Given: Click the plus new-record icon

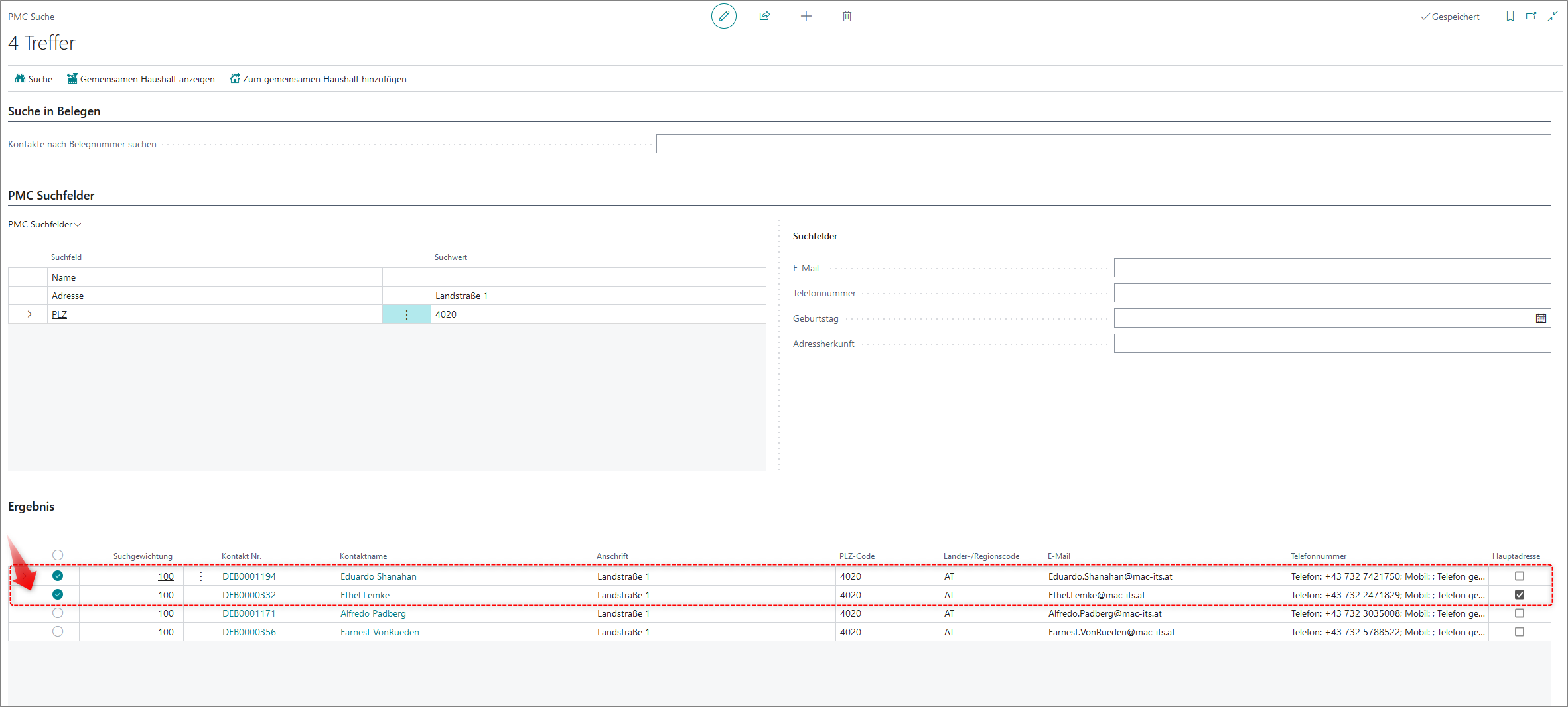Looking at the screenshot, I should pyautogui.click(x=806, y=16).
